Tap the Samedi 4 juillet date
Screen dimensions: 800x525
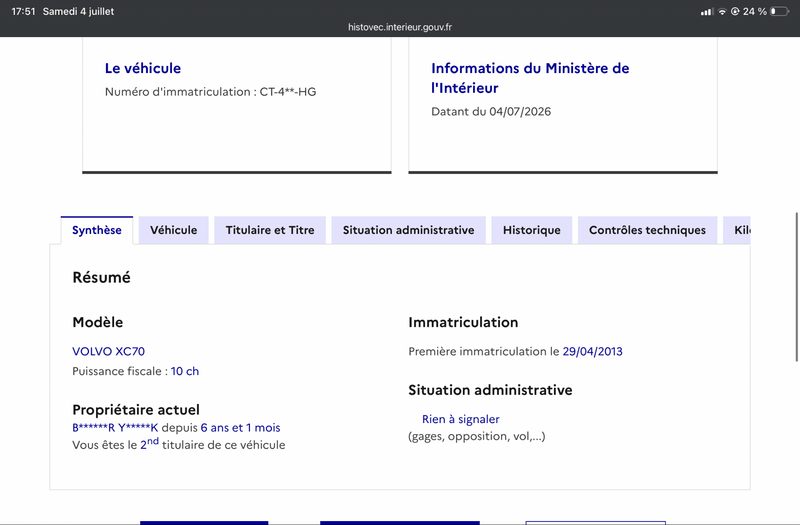coord(79,11)
